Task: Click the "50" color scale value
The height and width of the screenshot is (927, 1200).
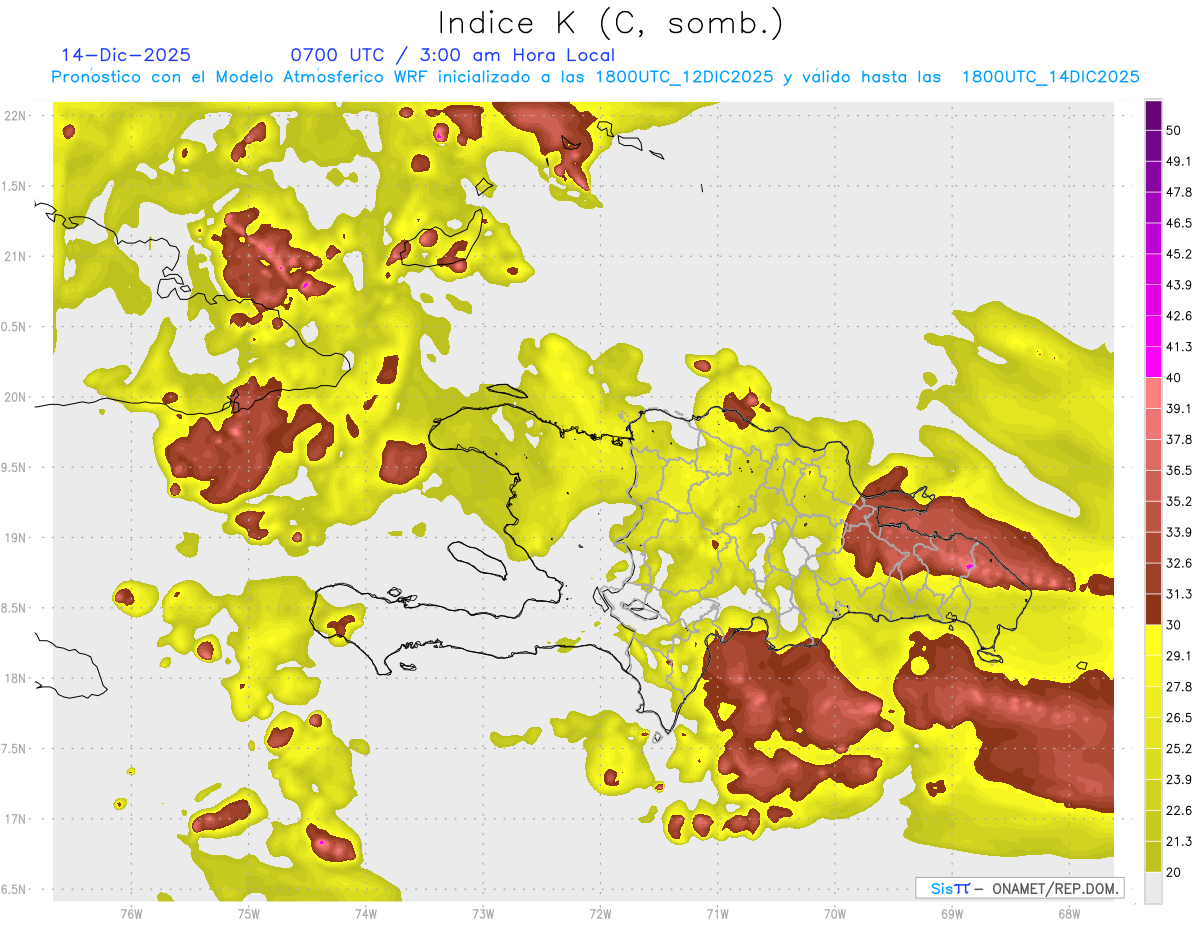Action: click(1174, 130)
